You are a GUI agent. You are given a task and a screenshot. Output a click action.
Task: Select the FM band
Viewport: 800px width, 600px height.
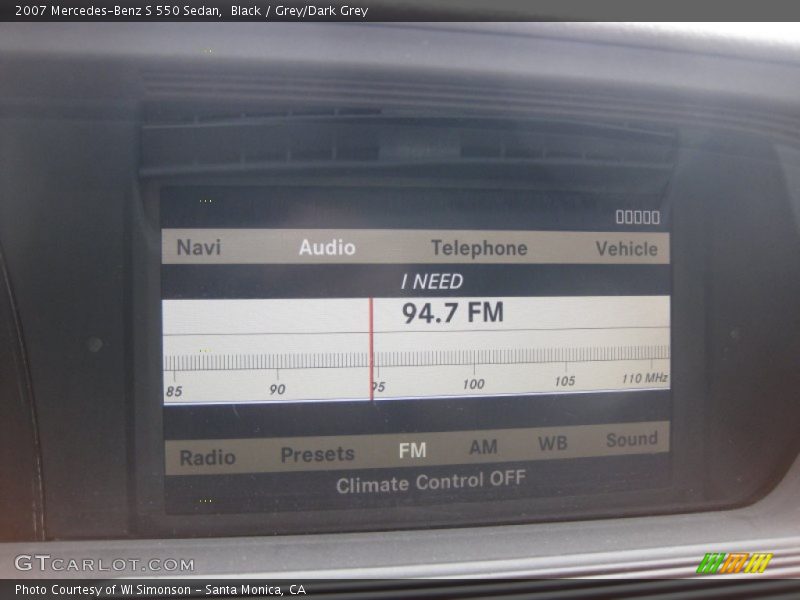(412, 451)
